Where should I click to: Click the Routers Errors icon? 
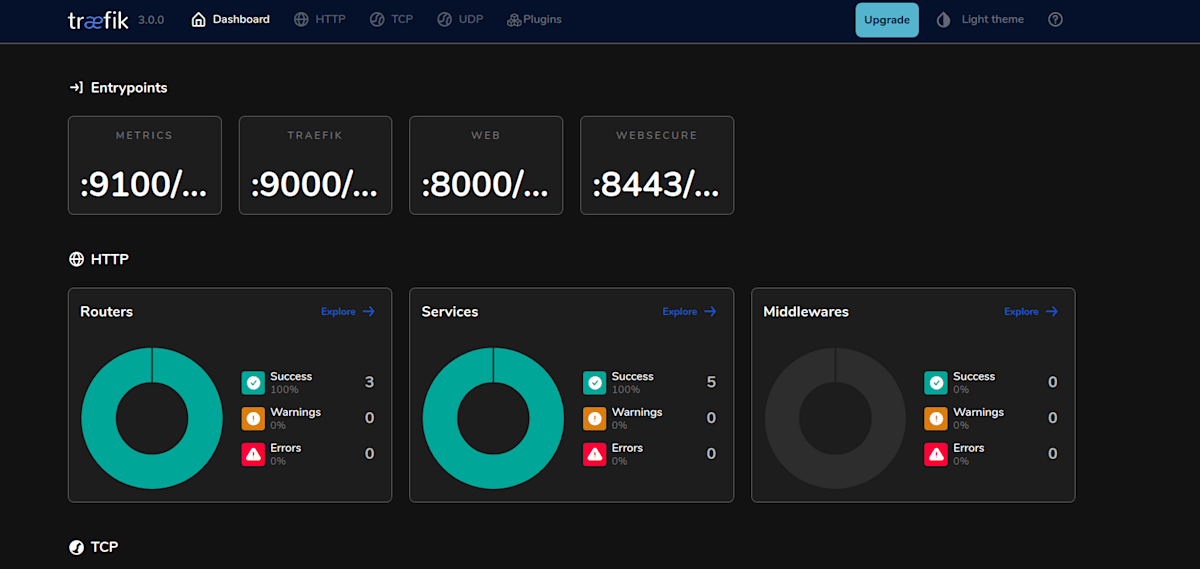click(253, 454)
